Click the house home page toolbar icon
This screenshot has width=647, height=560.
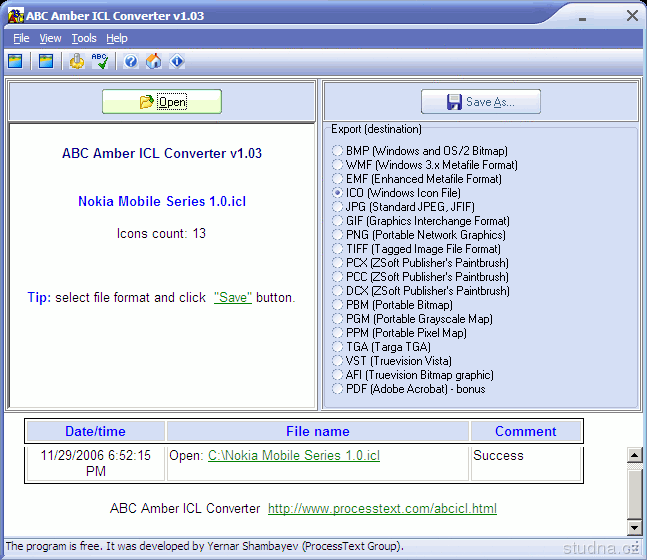(x=154, y=62)
